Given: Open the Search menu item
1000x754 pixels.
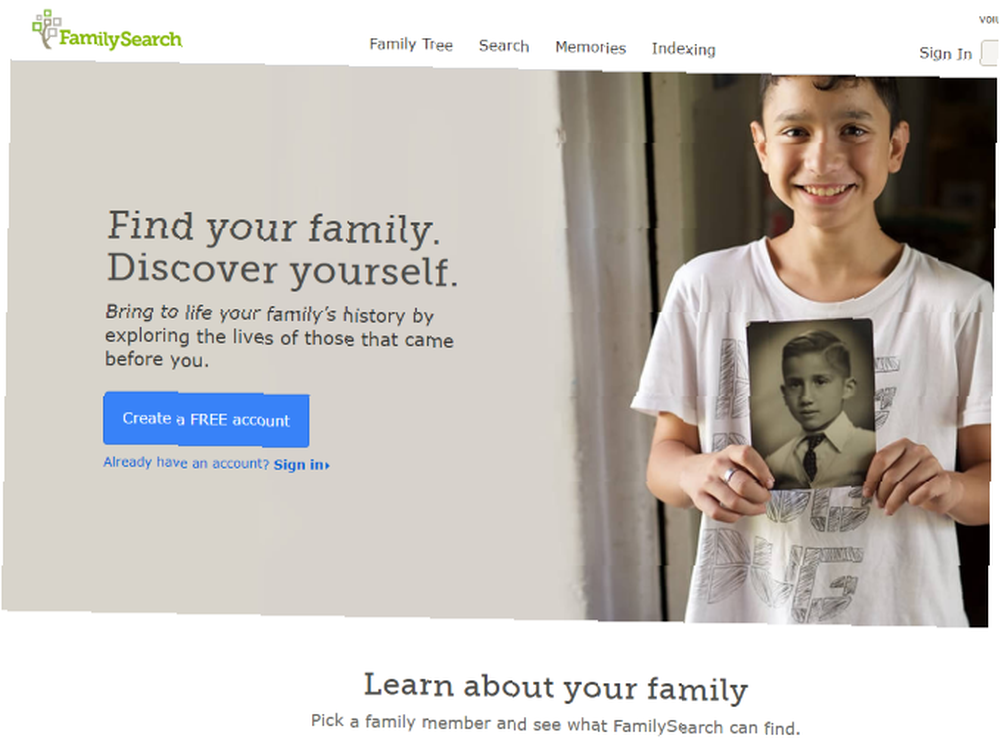Looking at the screenshot, I should (504, 46).
